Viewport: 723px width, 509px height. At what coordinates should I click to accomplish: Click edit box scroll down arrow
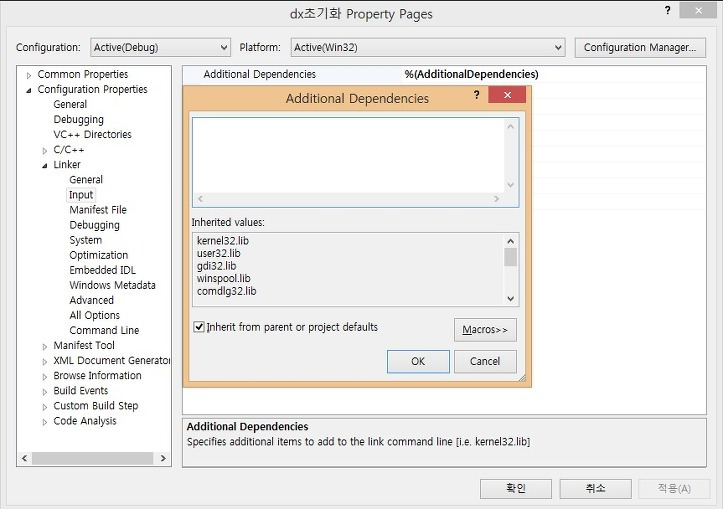(510, 185)
